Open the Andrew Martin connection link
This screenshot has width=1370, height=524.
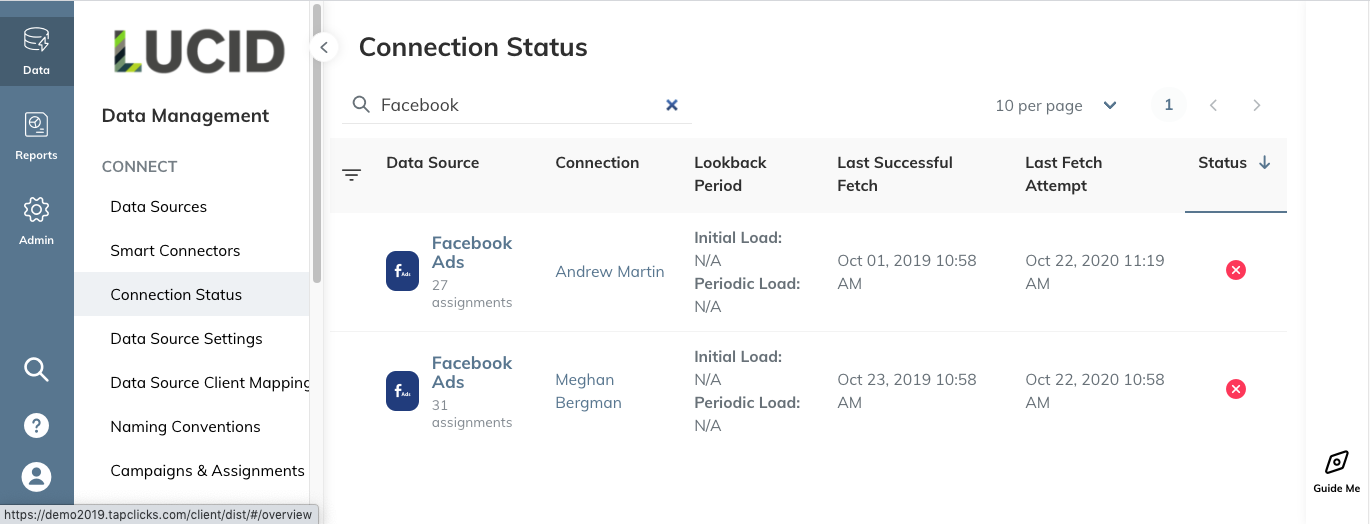tap(610, 271)
